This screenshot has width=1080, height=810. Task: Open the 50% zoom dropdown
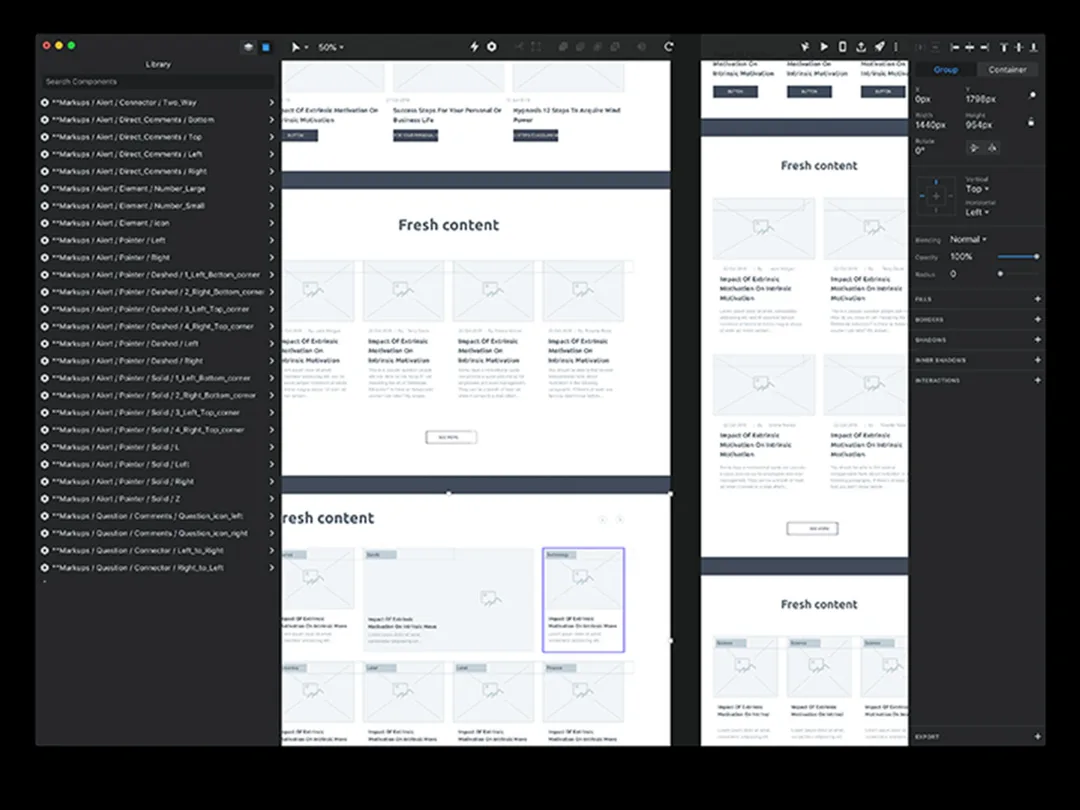[331, 47]
